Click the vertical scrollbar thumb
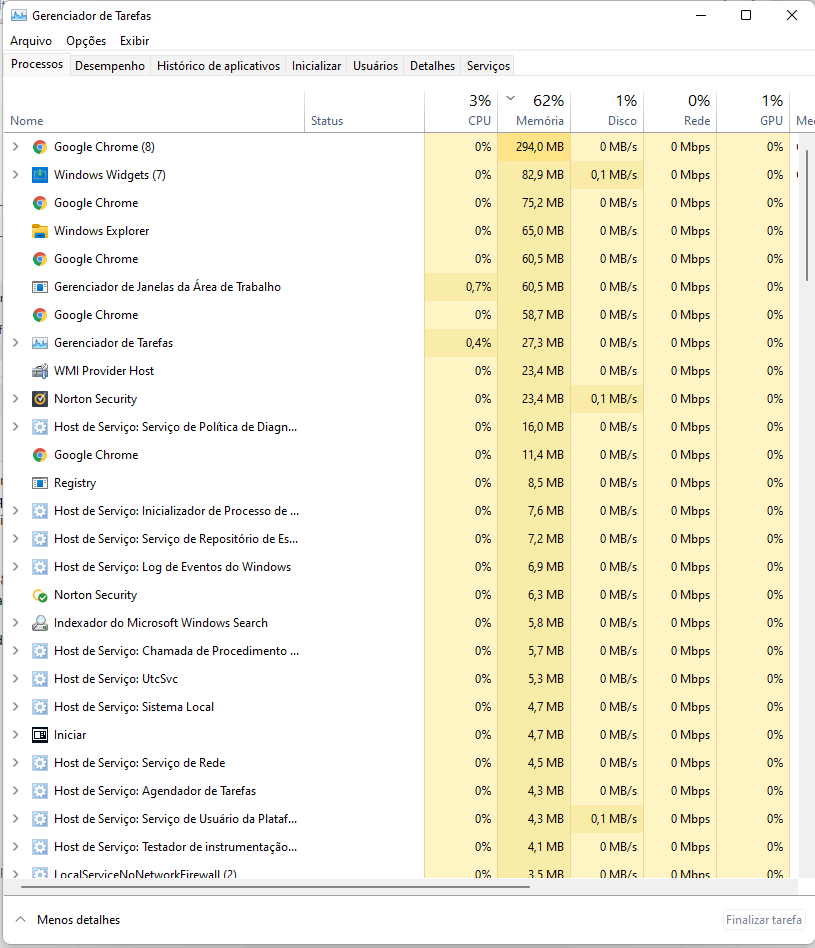815x948 pixels. click(x=807, y=215)
